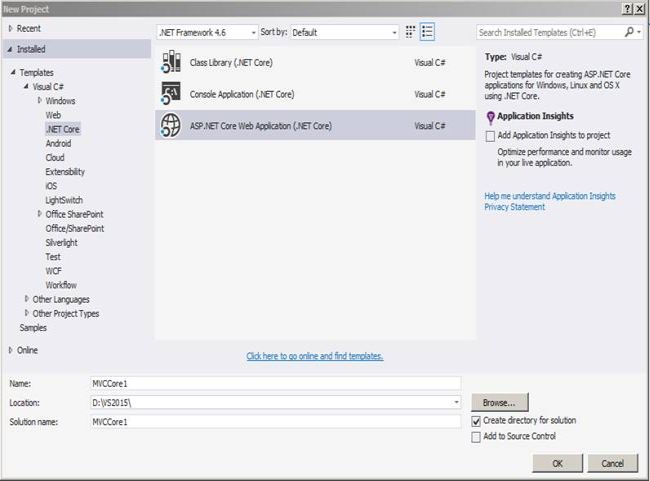This screenshot has height=481, width=650.
Task: Select Class Library (.NET Core) template name
Action: coord(231,63)
